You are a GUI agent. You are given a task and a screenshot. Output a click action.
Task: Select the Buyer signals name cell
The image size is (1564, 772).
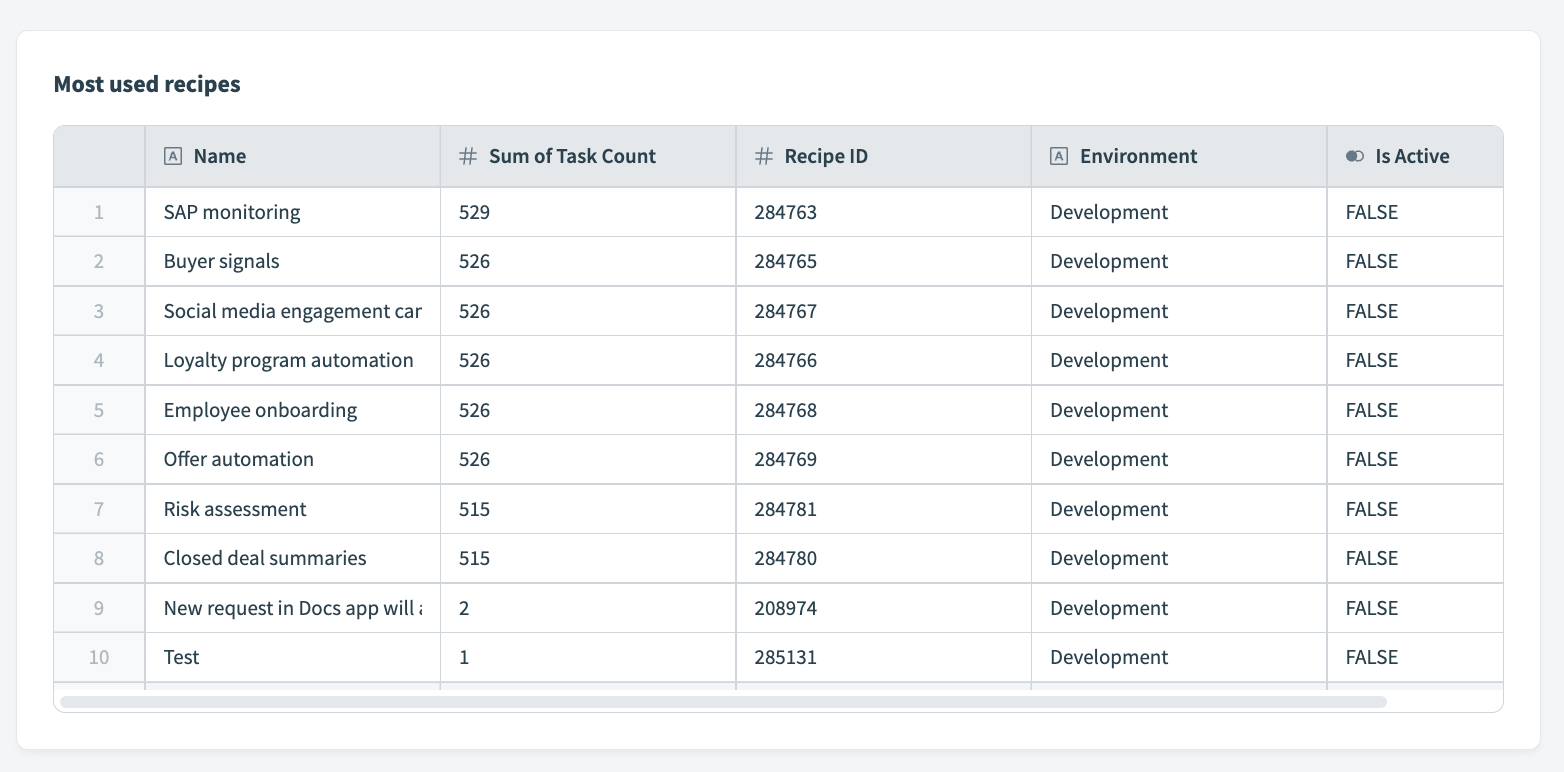coord(222,261)
